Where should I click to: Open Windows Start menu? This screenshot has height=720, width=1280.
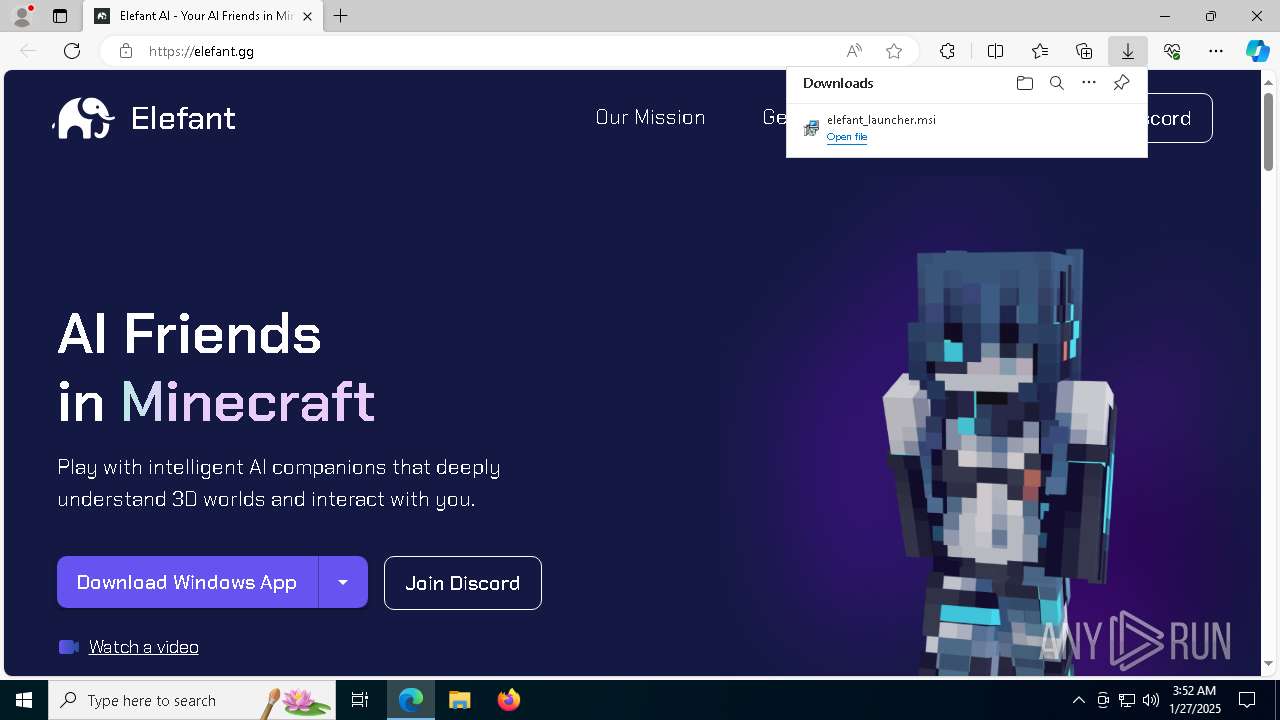pos(24,700)
